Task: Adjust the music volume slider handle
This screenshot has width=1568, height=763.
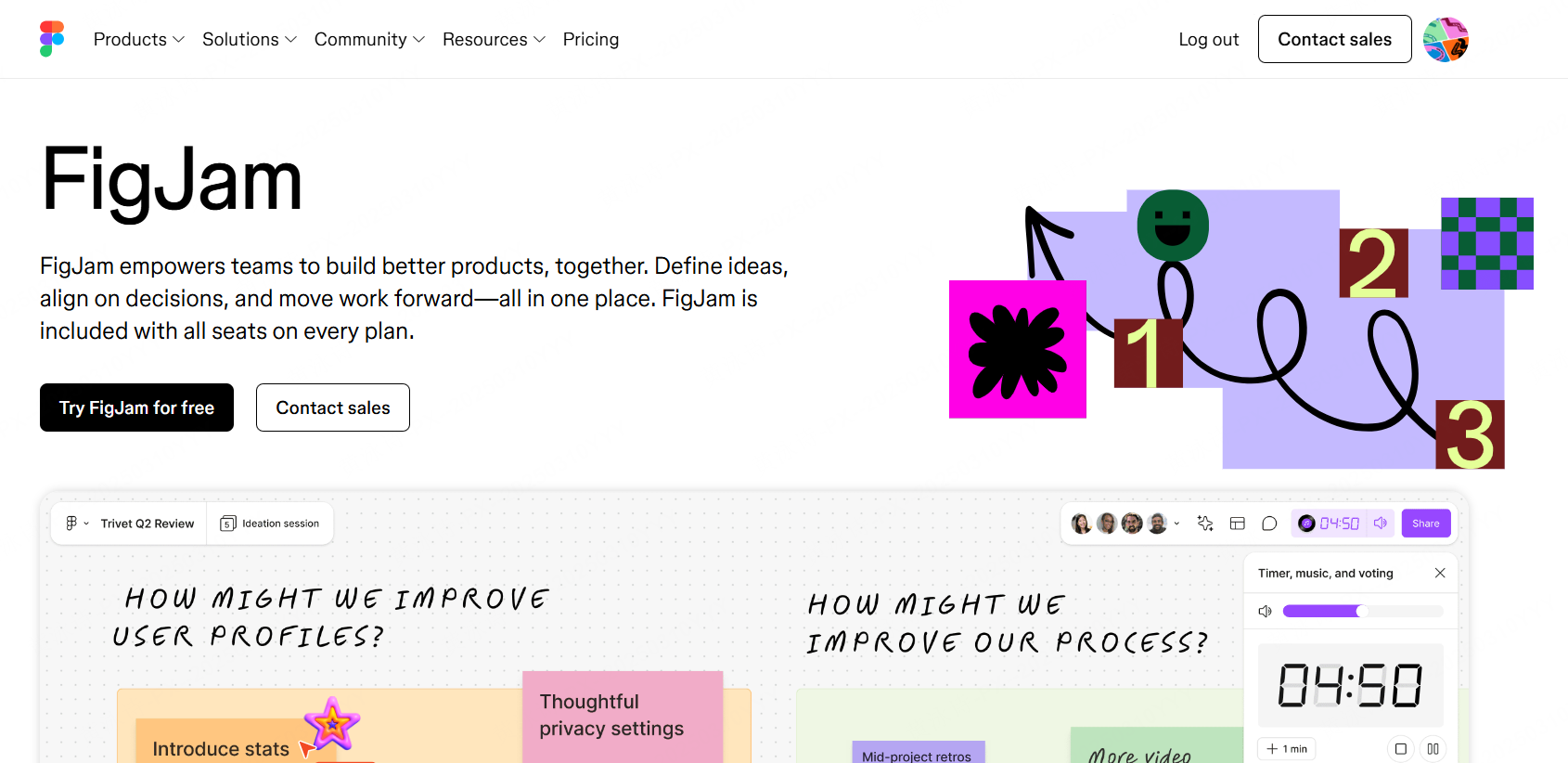Action: click(1361, 611)
